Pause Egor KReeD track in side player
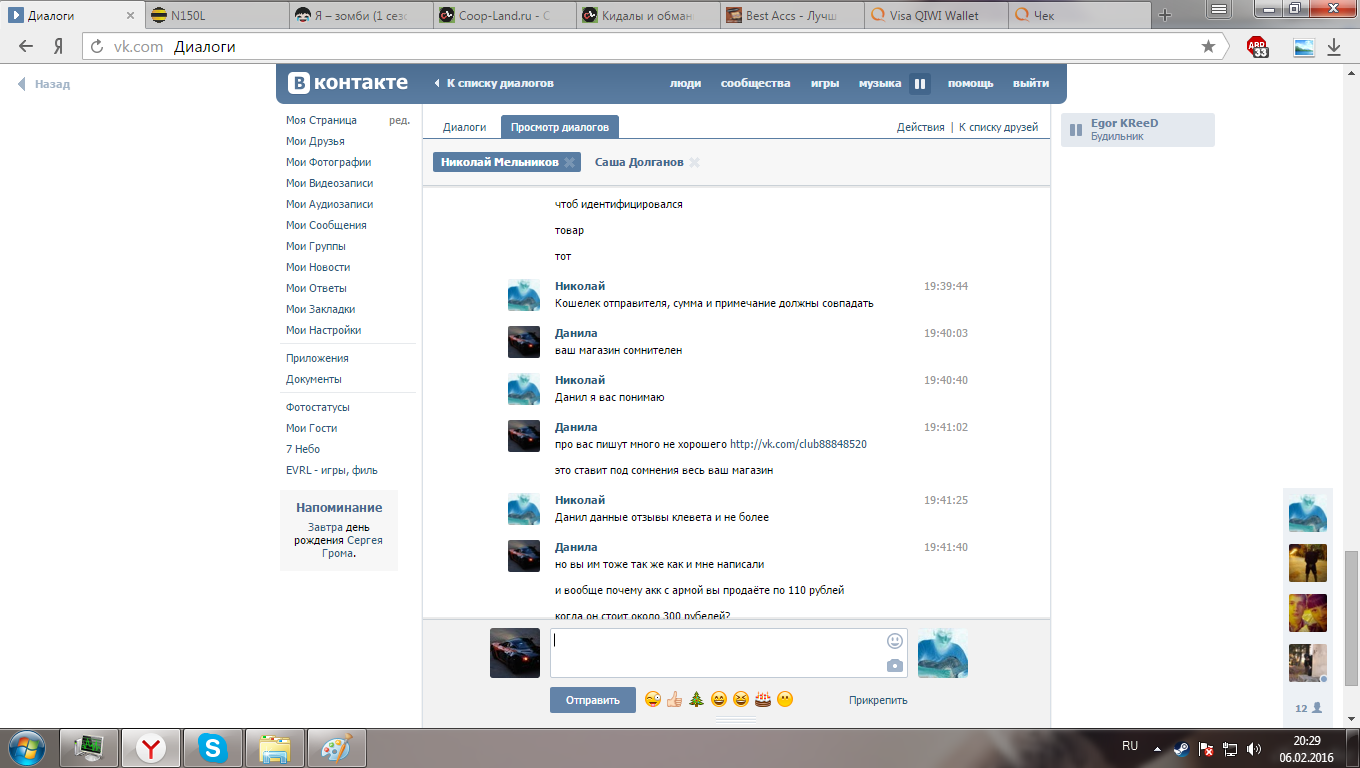This screenshot has width=1360, height=768. [1076, 130]
